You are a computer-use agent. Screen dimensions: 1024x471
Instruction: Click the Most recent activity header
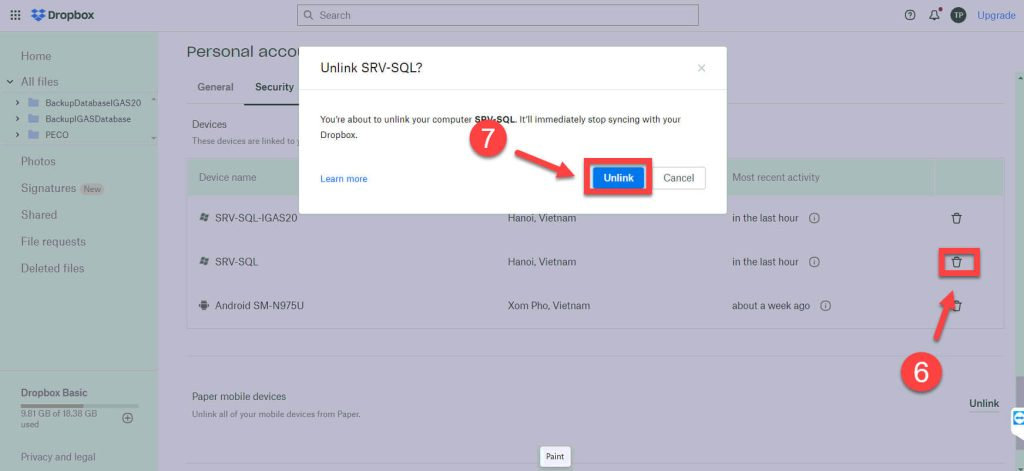pos(776,178)
